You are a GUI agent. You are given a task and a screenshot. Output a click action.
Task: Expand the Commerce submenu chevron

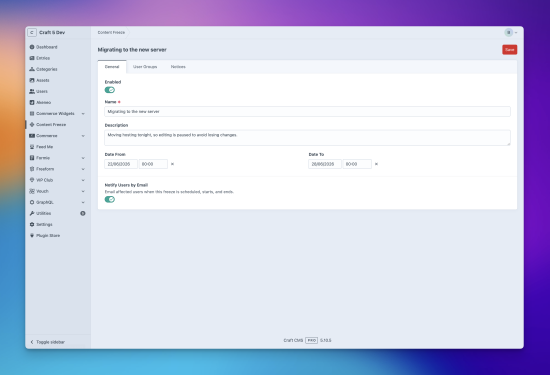pos(83,136)
